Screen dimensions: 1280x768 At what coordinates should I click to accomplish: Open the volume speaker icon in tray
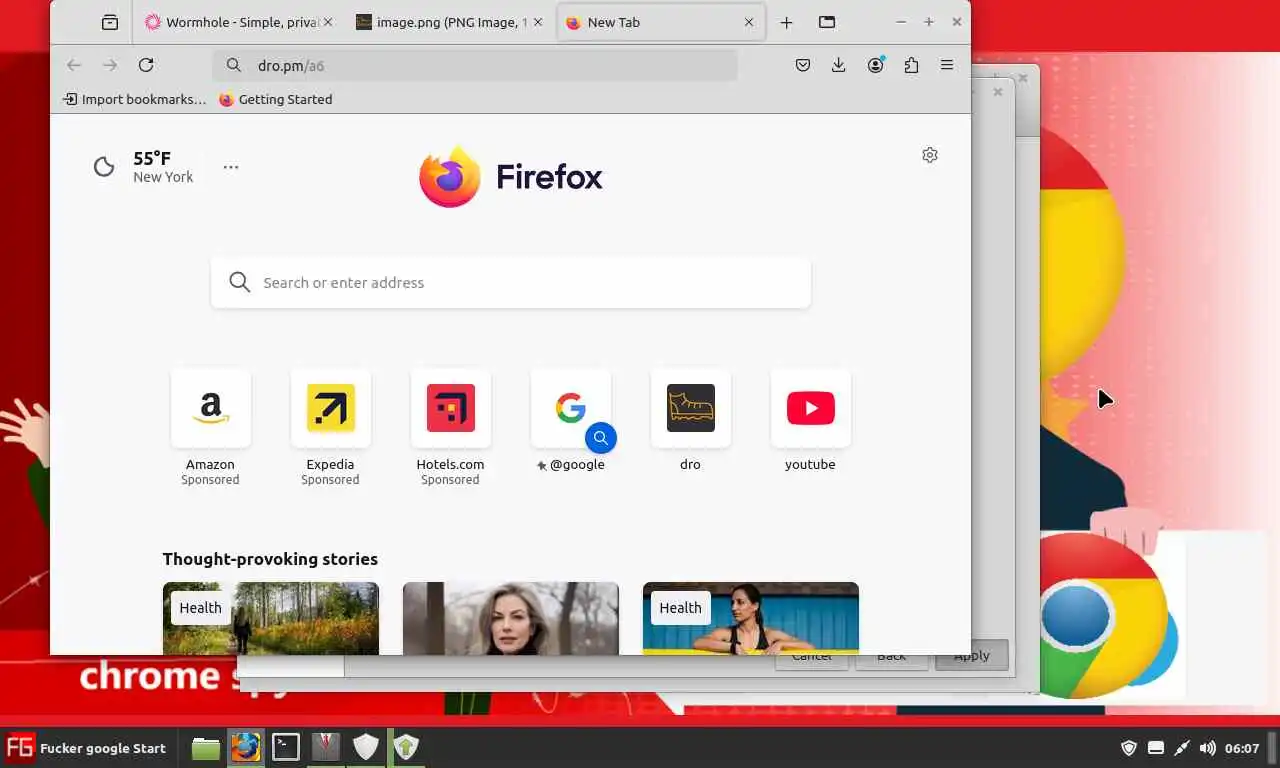[1208, 748]
